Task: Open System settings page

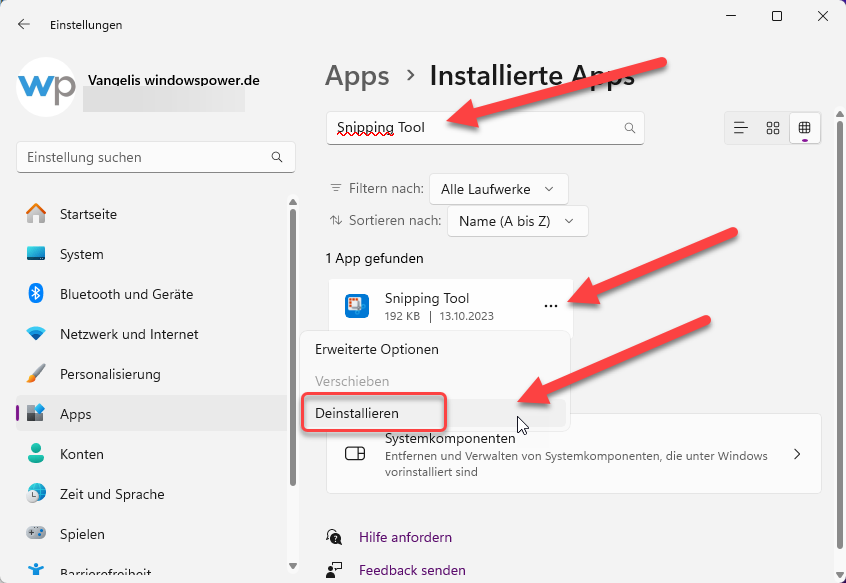Action: click(x=152, y=253)
